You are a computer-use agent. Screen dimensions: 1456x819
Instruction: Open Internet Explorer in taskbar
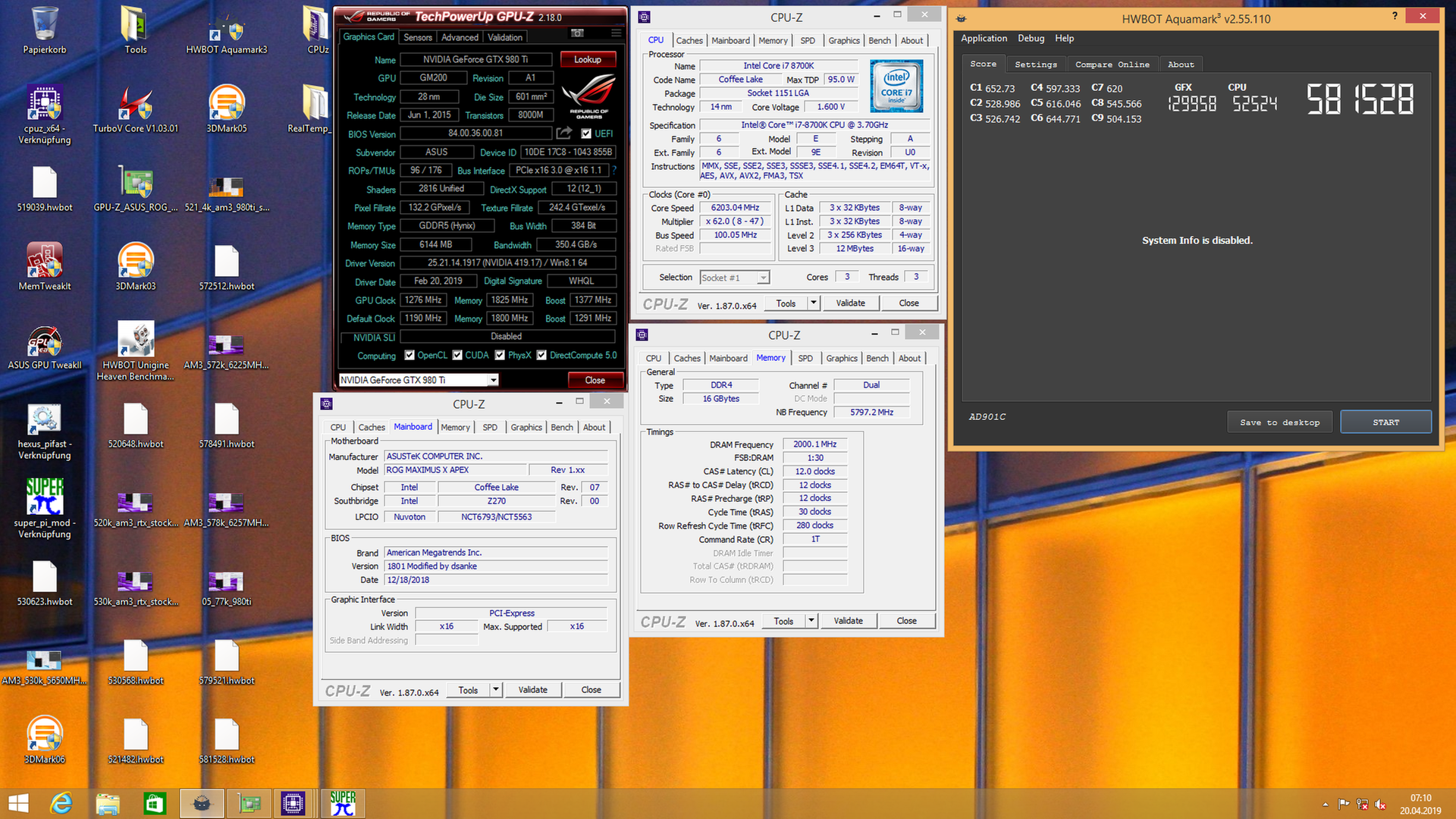(61, 803)
